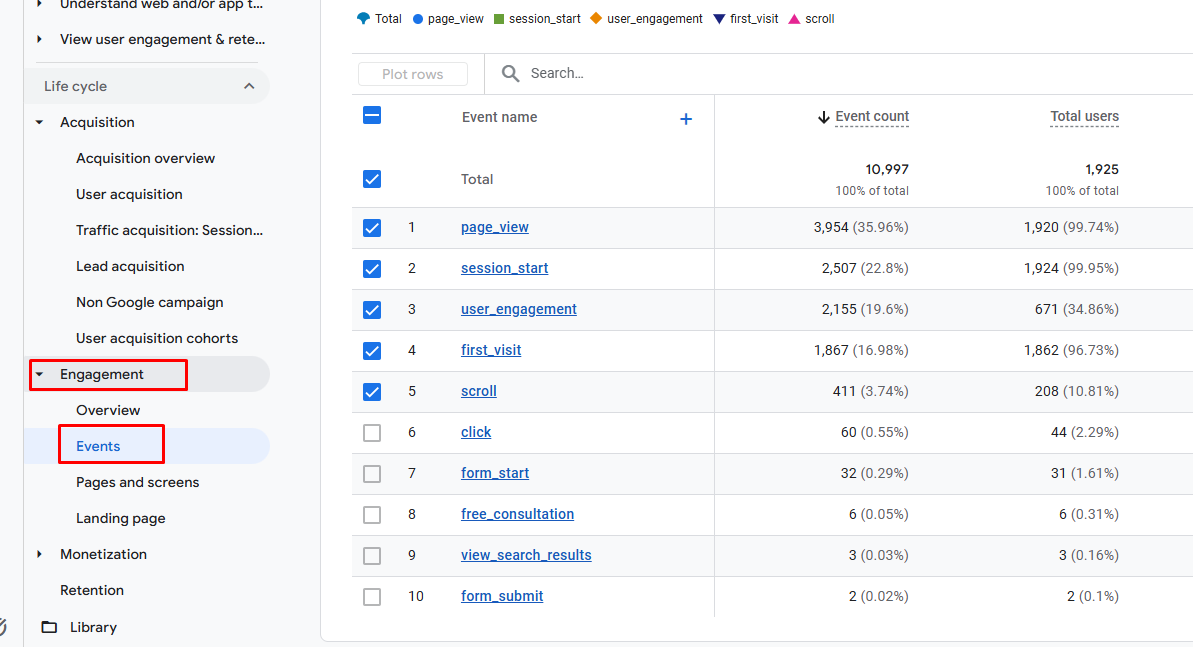
Task: Open the first_visit event link
Action: click(491, 350)
